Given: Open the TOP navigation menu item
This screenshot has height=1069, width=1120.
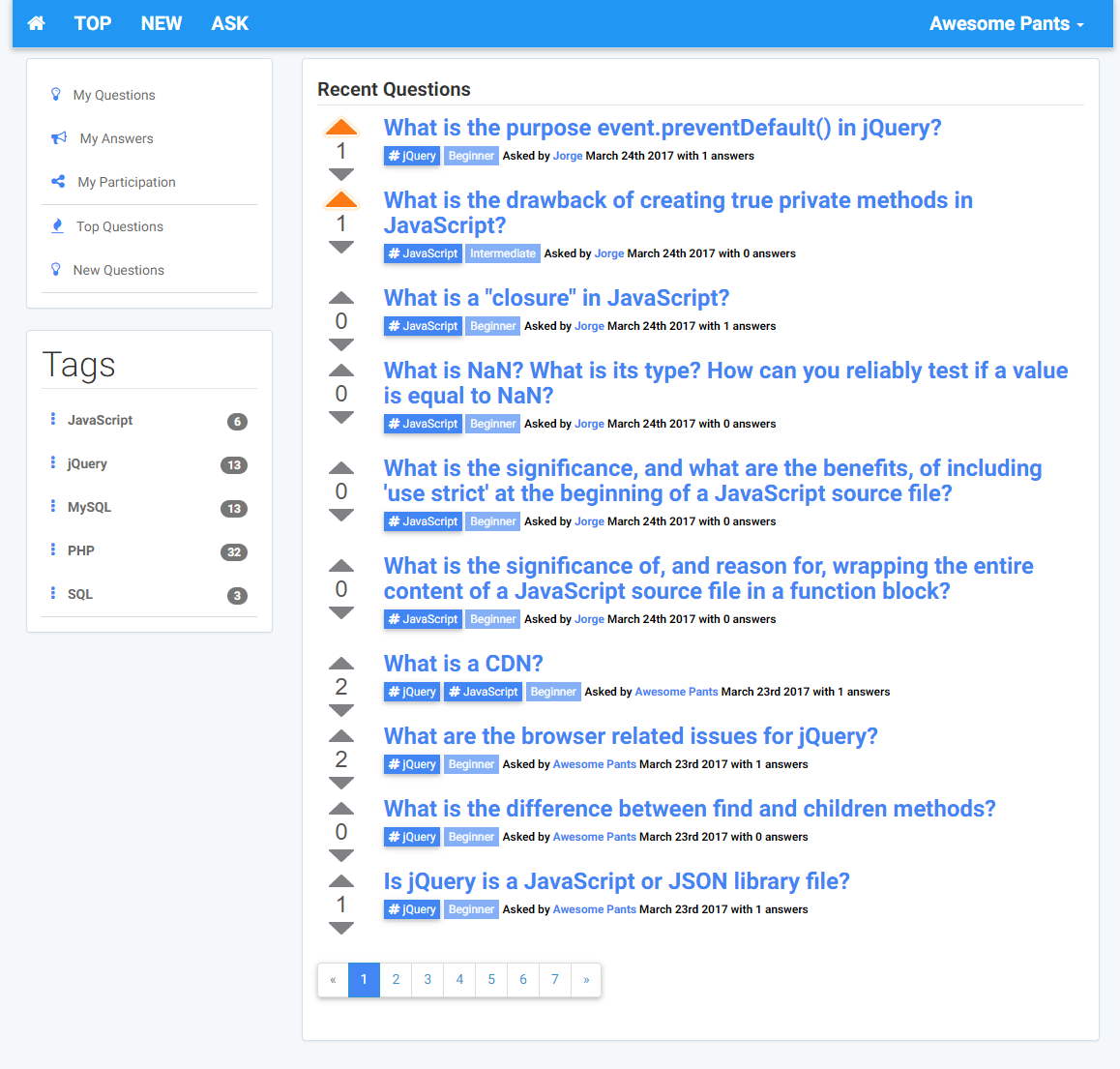Looking at the screenshot, I should coord(93,23).
